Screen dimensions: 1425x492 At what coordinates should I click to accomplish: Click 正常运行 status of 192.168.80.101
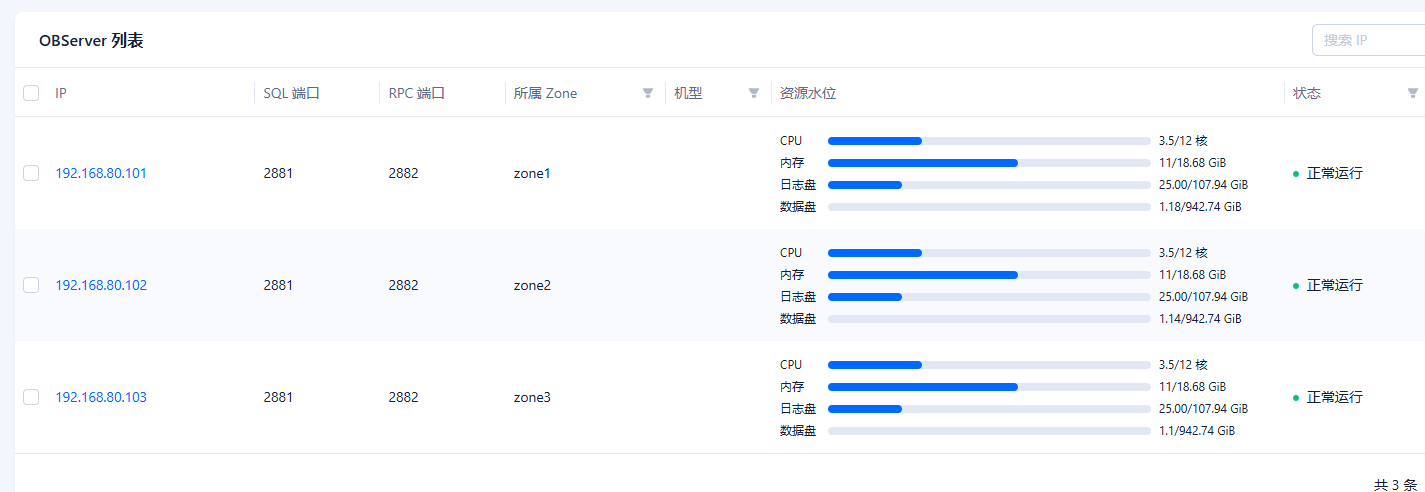1334,173
